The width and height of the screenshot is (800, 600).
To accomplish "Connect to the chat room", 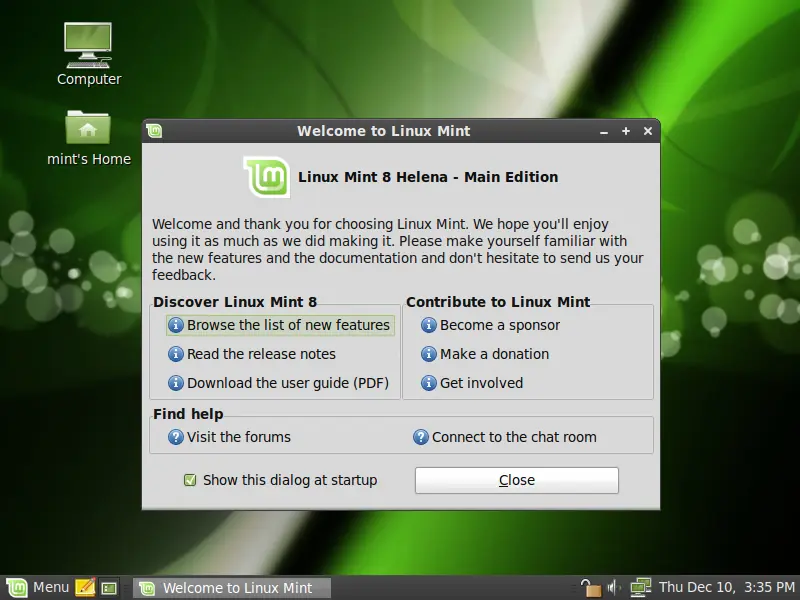I will [505, 437].
